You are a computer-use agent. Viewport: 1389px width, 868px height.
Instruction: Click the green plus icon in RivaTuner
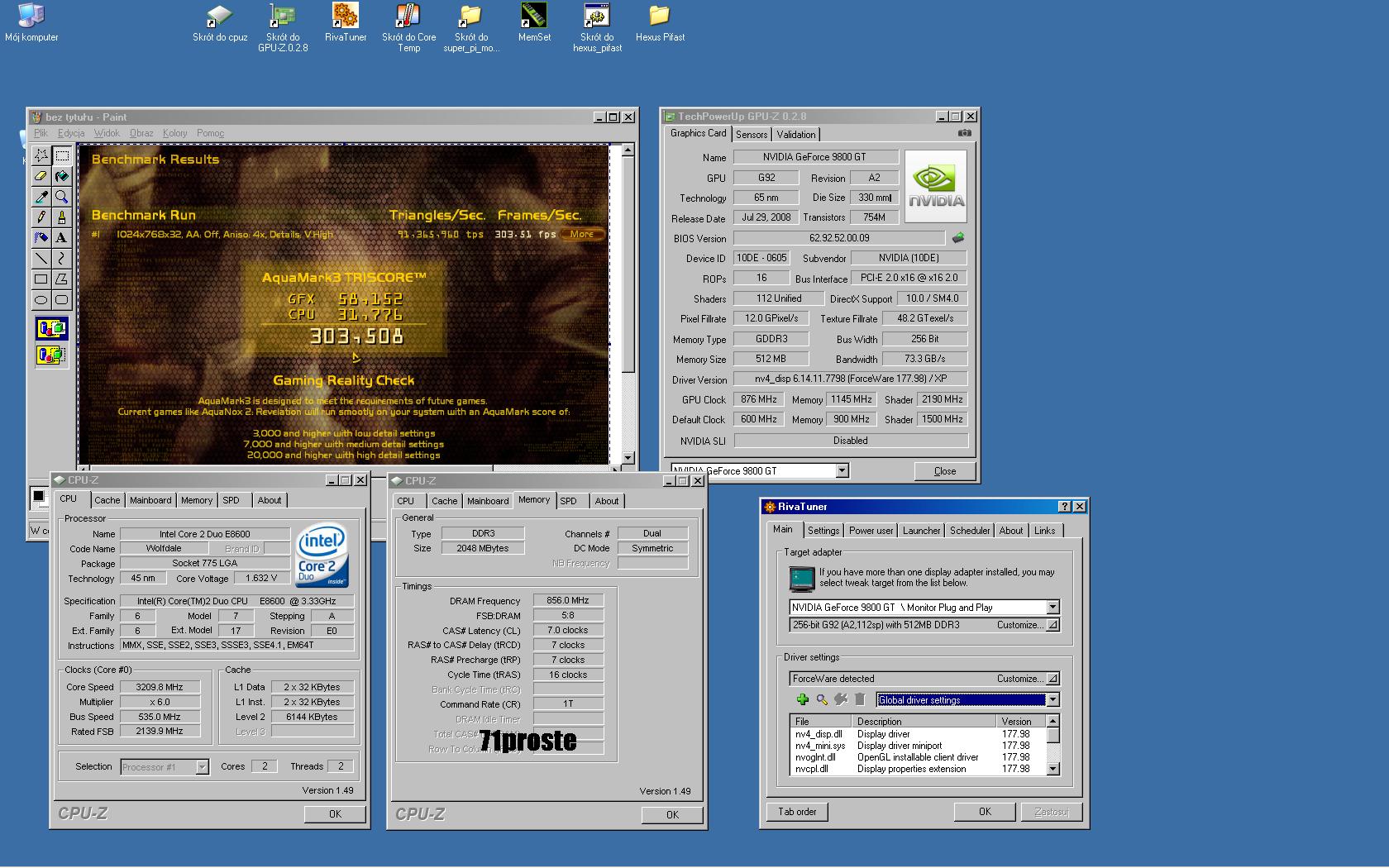point(802,699)
